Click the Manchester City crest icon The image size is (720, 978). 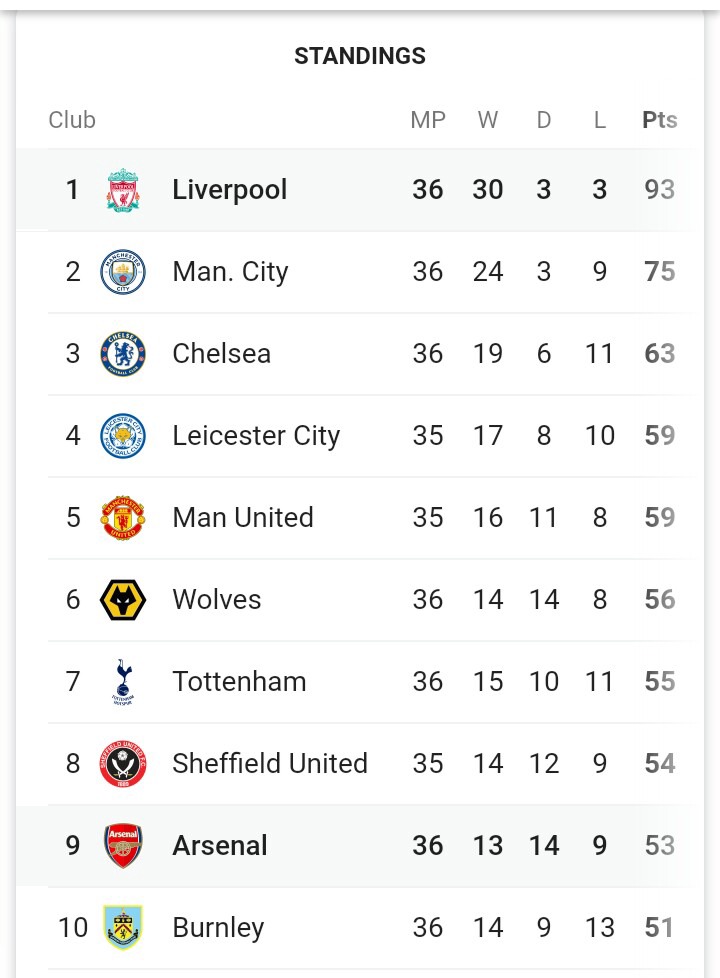[123, 272]
